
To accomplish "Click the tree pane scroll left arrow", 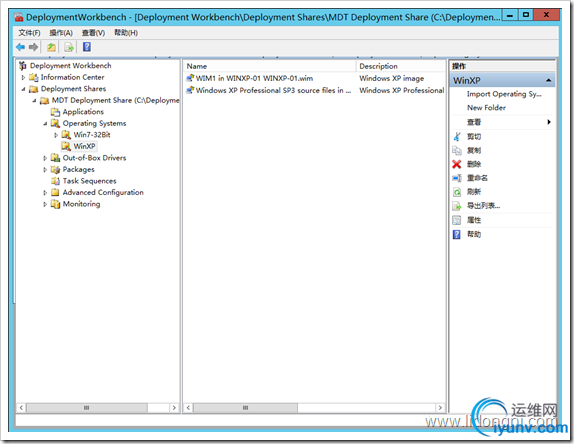I will tap(21, 407).
